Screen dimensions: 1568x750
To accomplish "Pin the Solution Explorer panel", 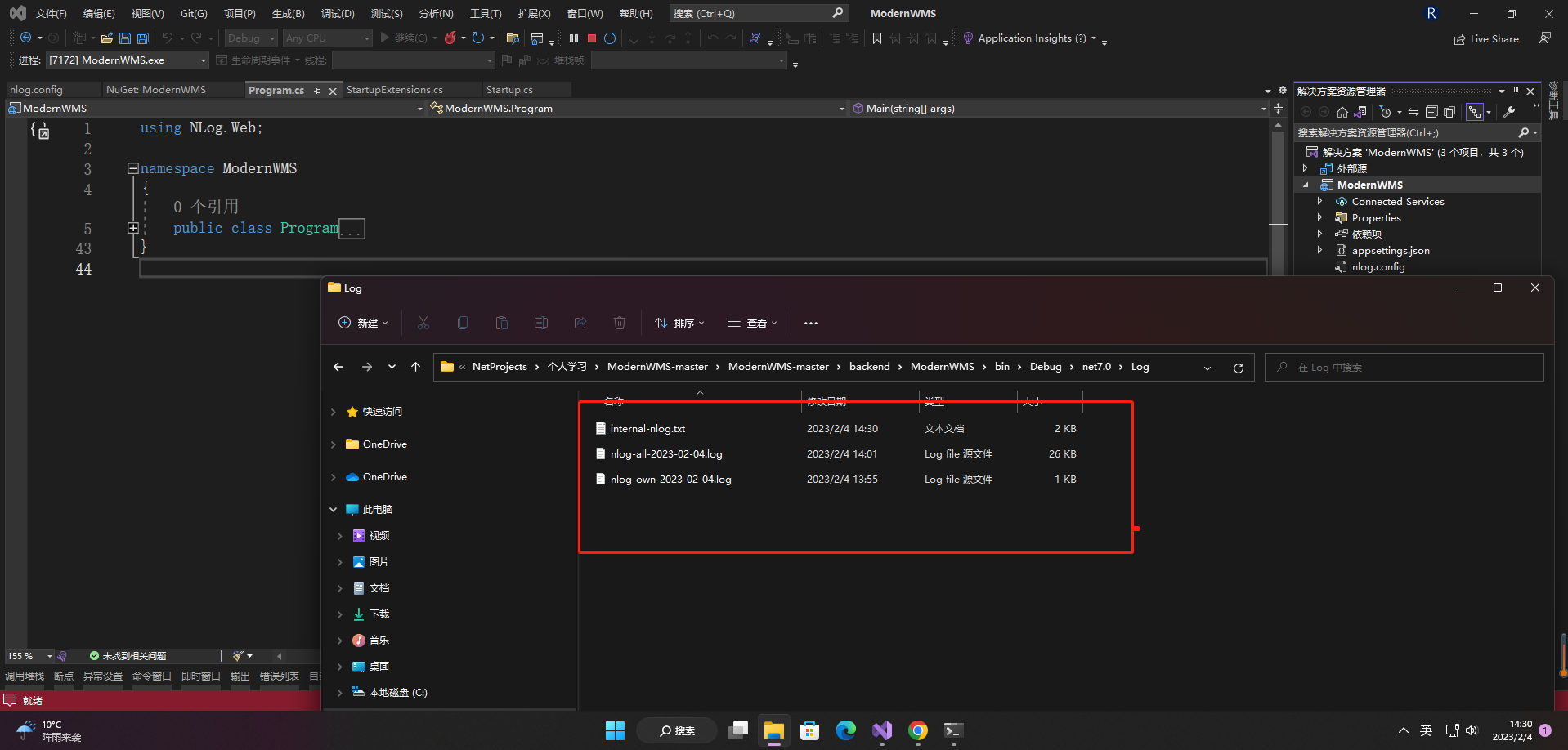I will [1516, 91].
